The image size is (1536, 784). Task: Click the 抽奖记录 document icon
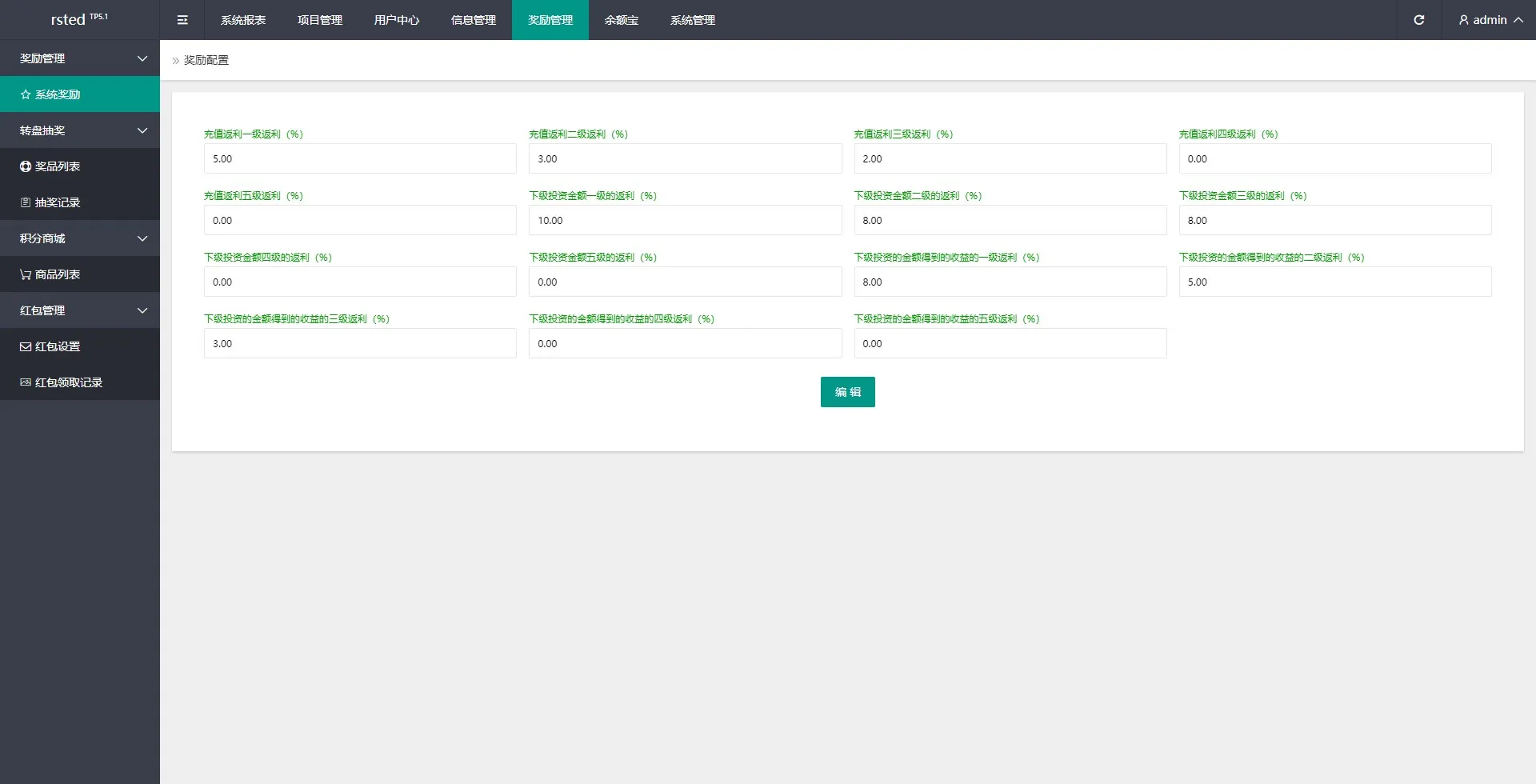tap(26, 202)
